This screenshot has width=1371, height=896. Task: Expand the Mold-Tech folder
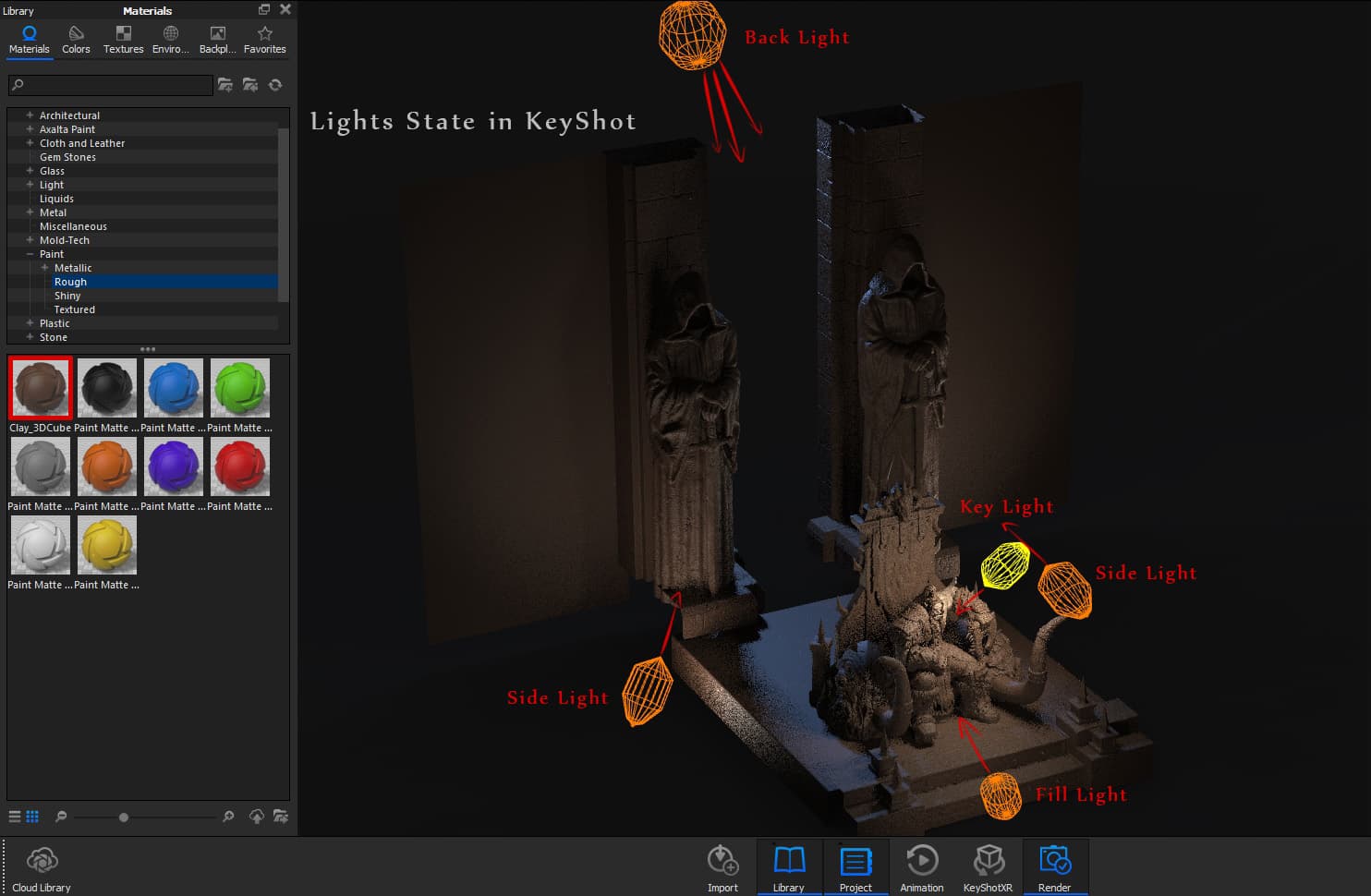tap(30, 240)
